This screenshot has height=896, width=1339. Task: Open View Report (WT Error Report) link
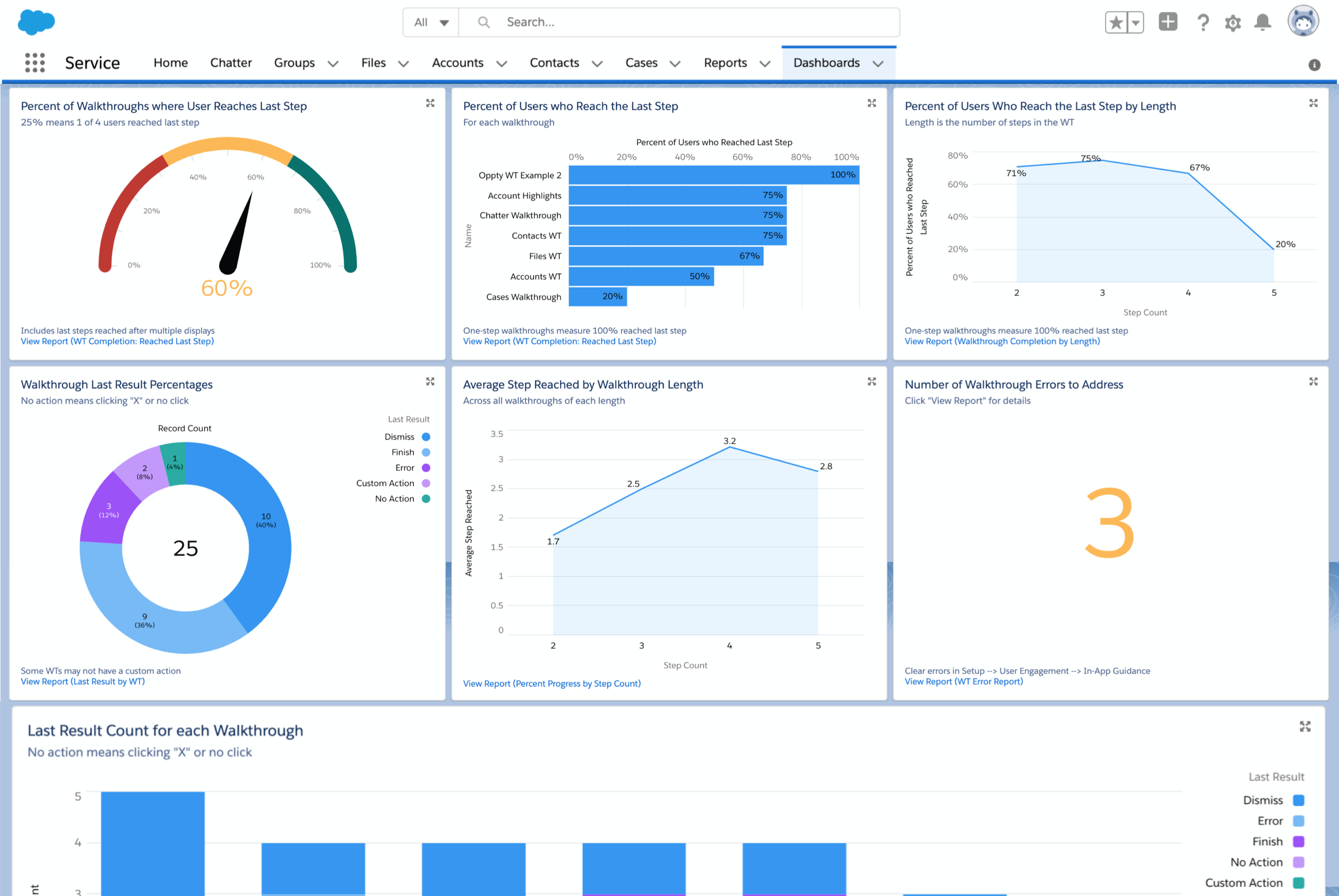[964, 681]
